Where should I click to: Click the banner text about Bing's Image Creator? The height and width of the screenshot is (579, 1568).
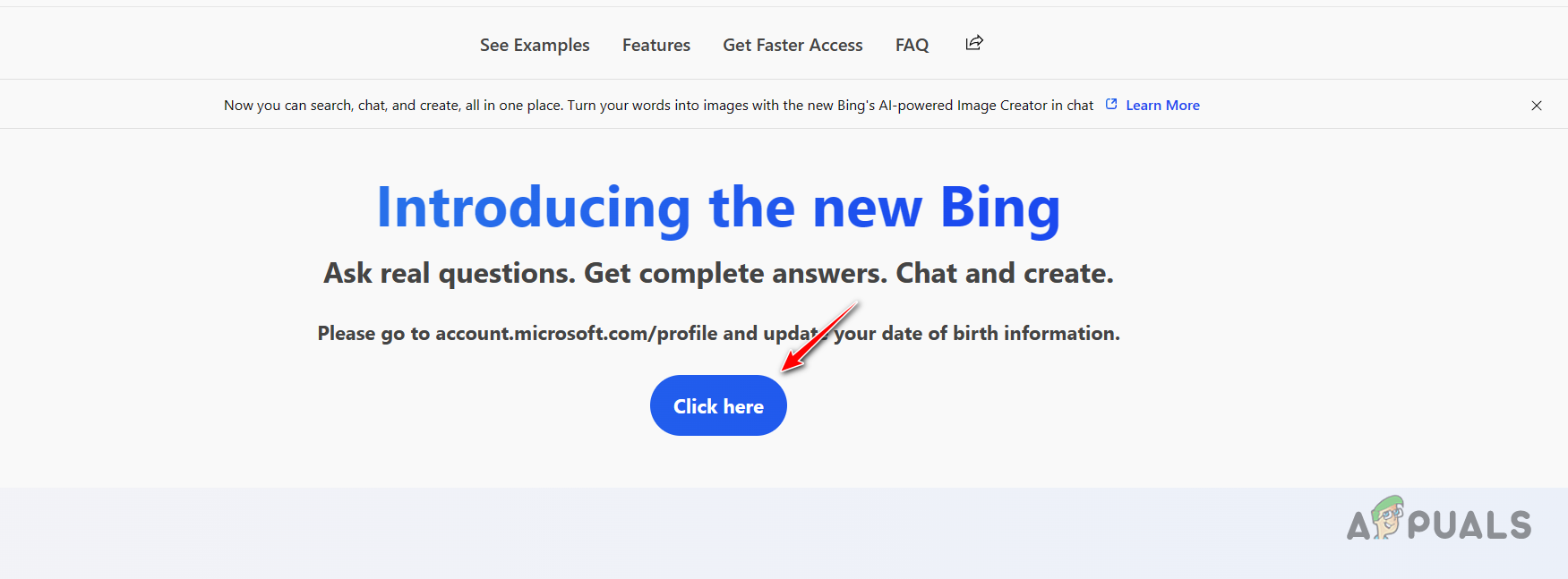point(658,105)
